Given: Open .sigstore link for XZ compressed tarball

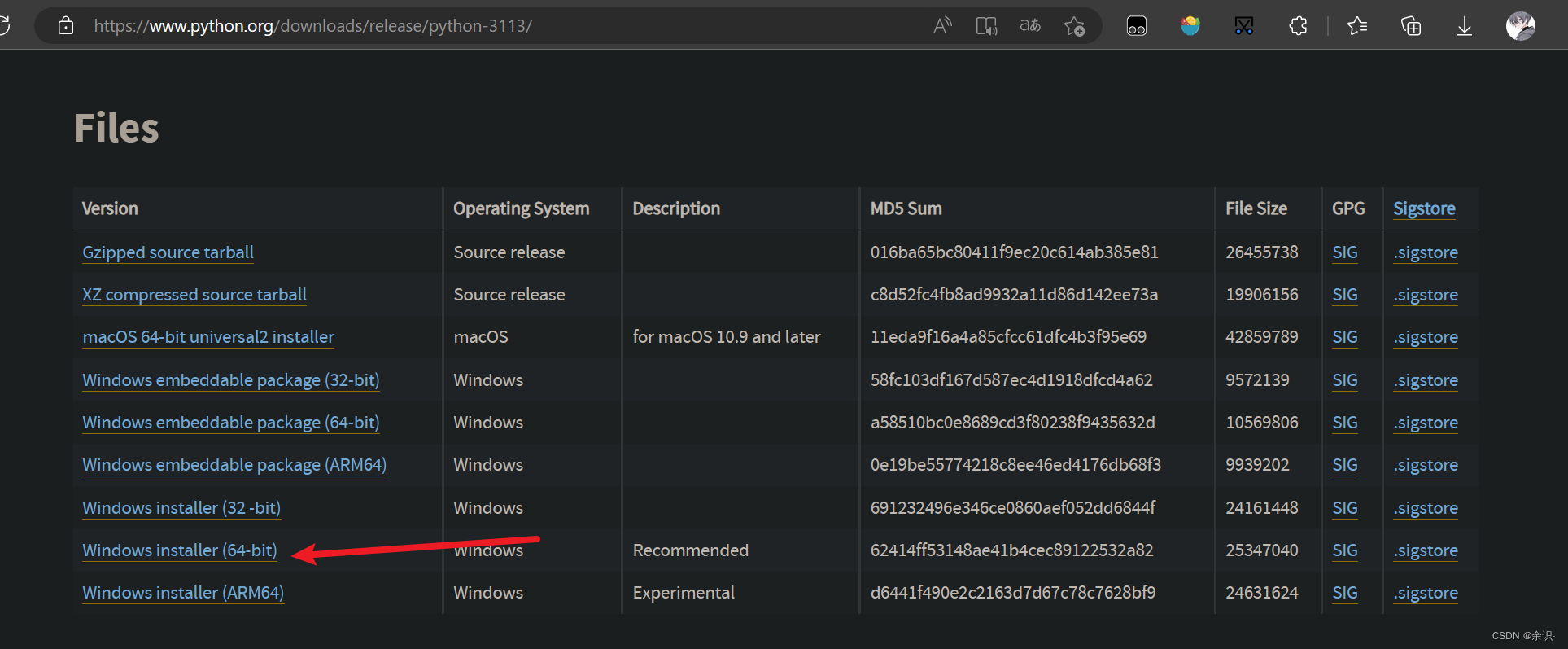Looking at the screenshot, I should [x=1426, y=295].
